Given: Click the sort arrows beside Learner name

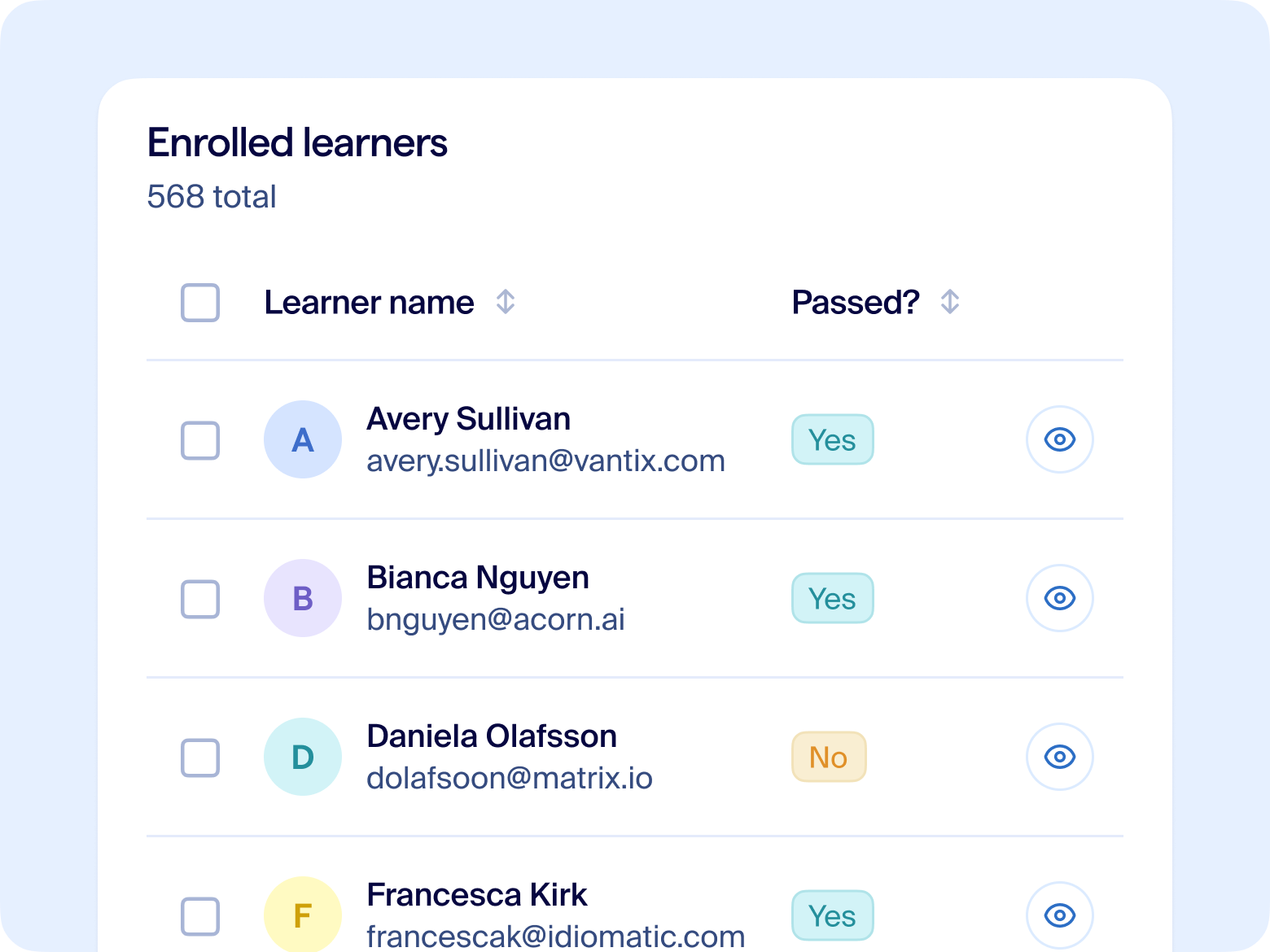Looking at the screenshot, I should tap(506, 302).
